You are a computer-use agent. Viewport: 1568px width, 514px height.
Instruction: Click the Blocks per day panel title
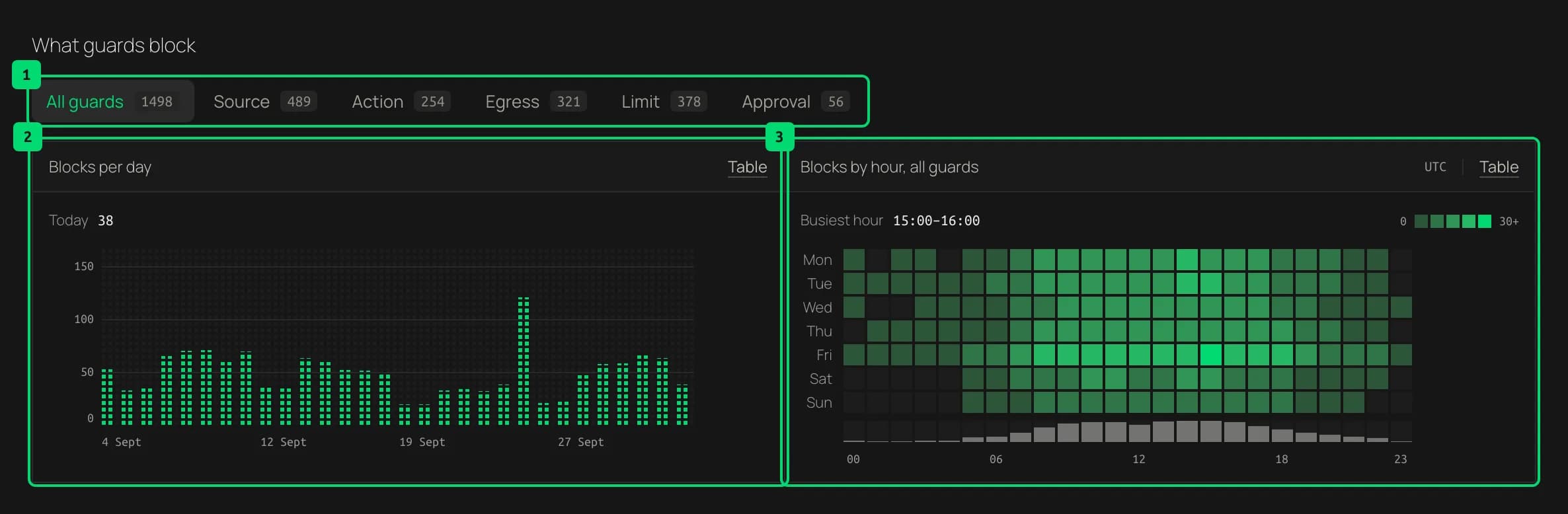click(100, 167)
